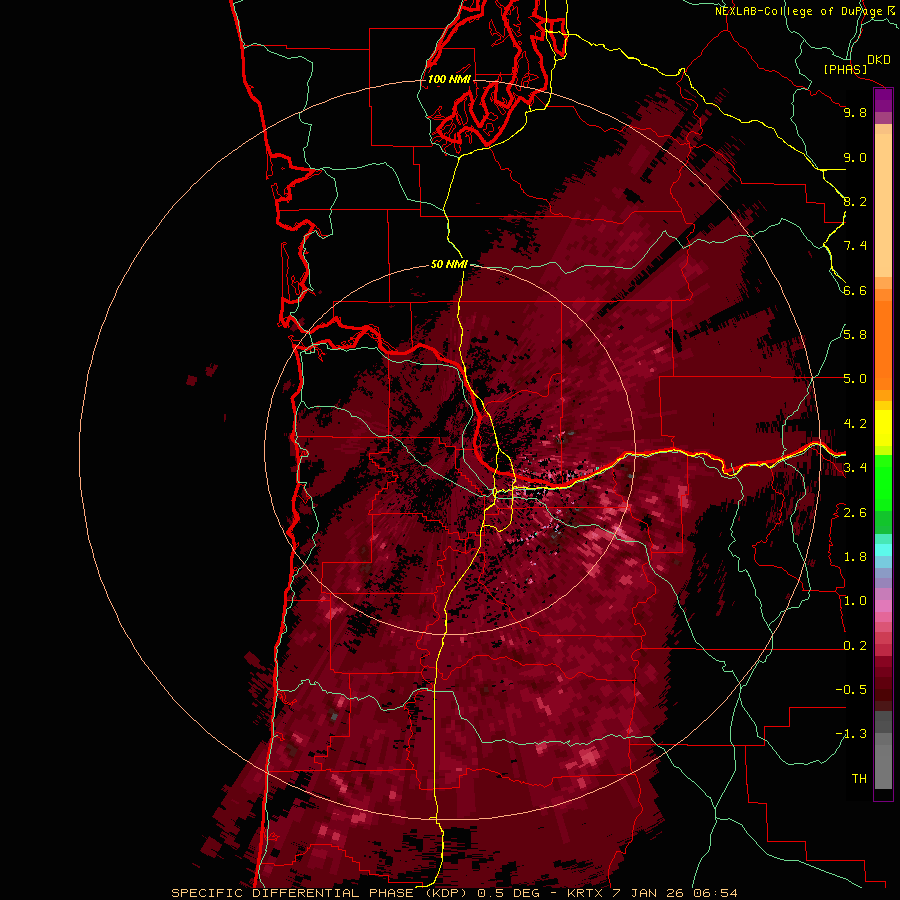The height and width of the screenshot is (900, 900).
Task: Click the 4.2 legend value
Action: [855, 423]
